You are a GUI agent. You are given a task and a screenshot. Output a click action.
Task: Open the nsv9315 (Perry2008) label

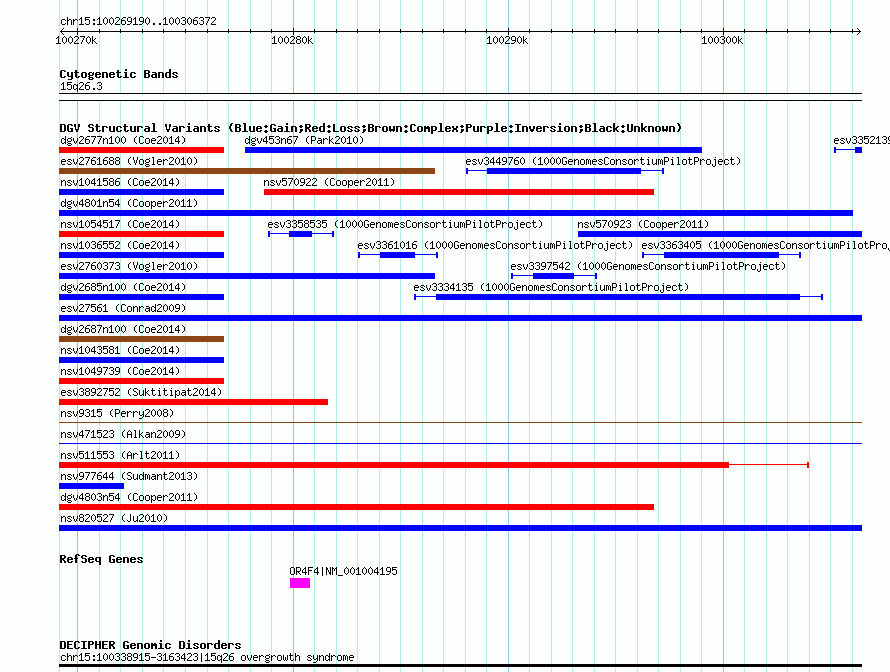click(x=117, y=413)
